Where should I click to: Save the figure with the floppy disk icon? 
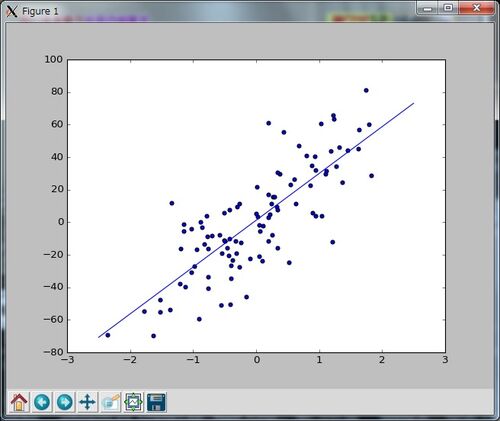(156, 402)
